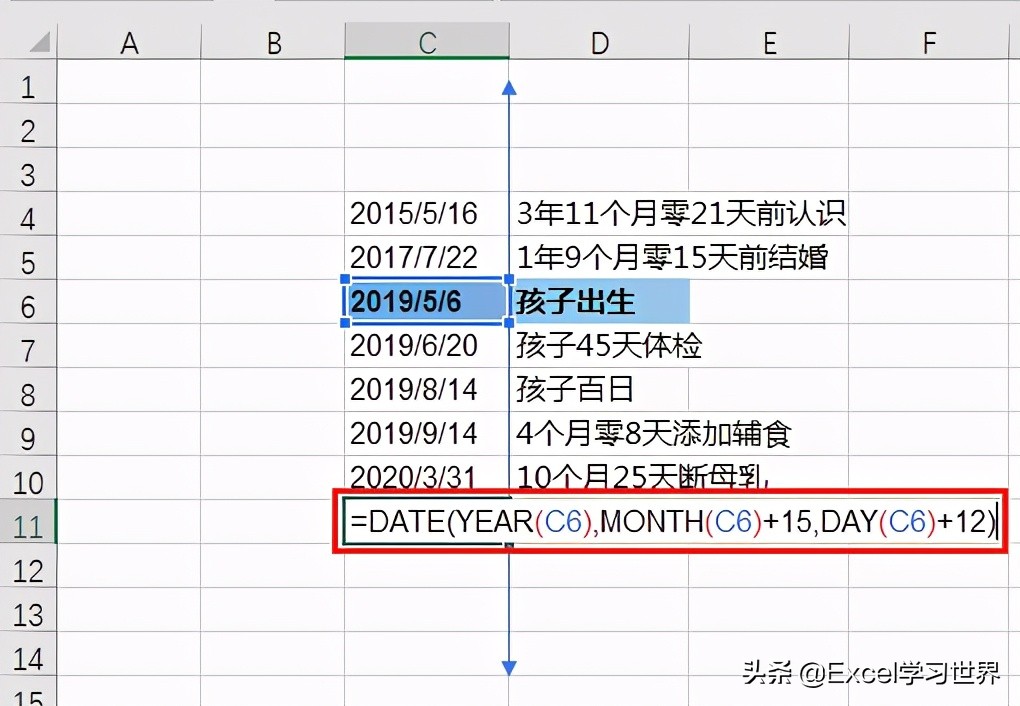Select row 7 header
The height and width of the screenshot is (706, 1020).
[28, 346]
